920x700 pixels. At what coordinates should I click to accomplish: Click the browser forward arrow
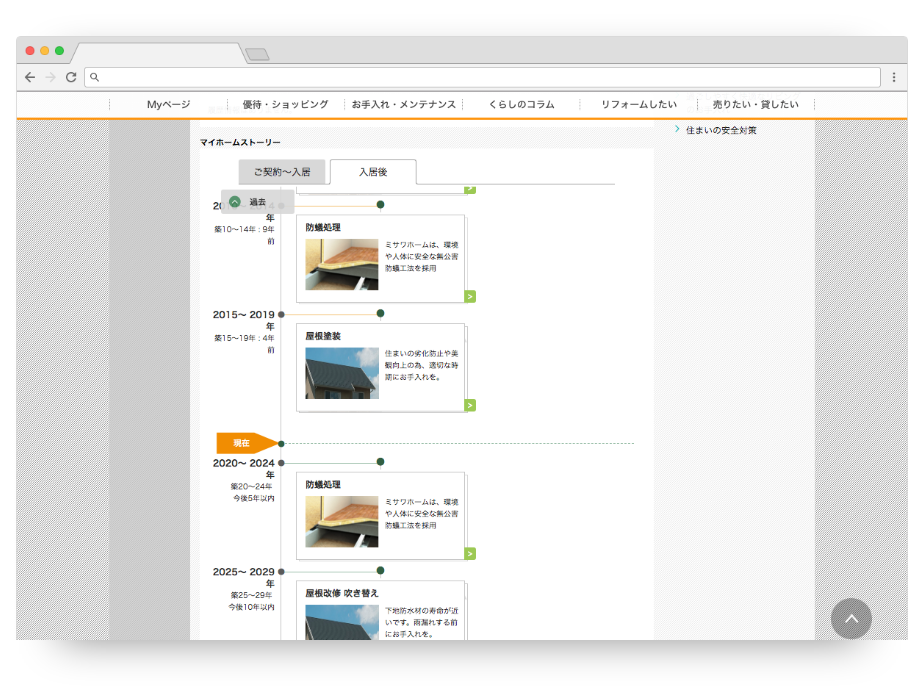pos(50,77)
